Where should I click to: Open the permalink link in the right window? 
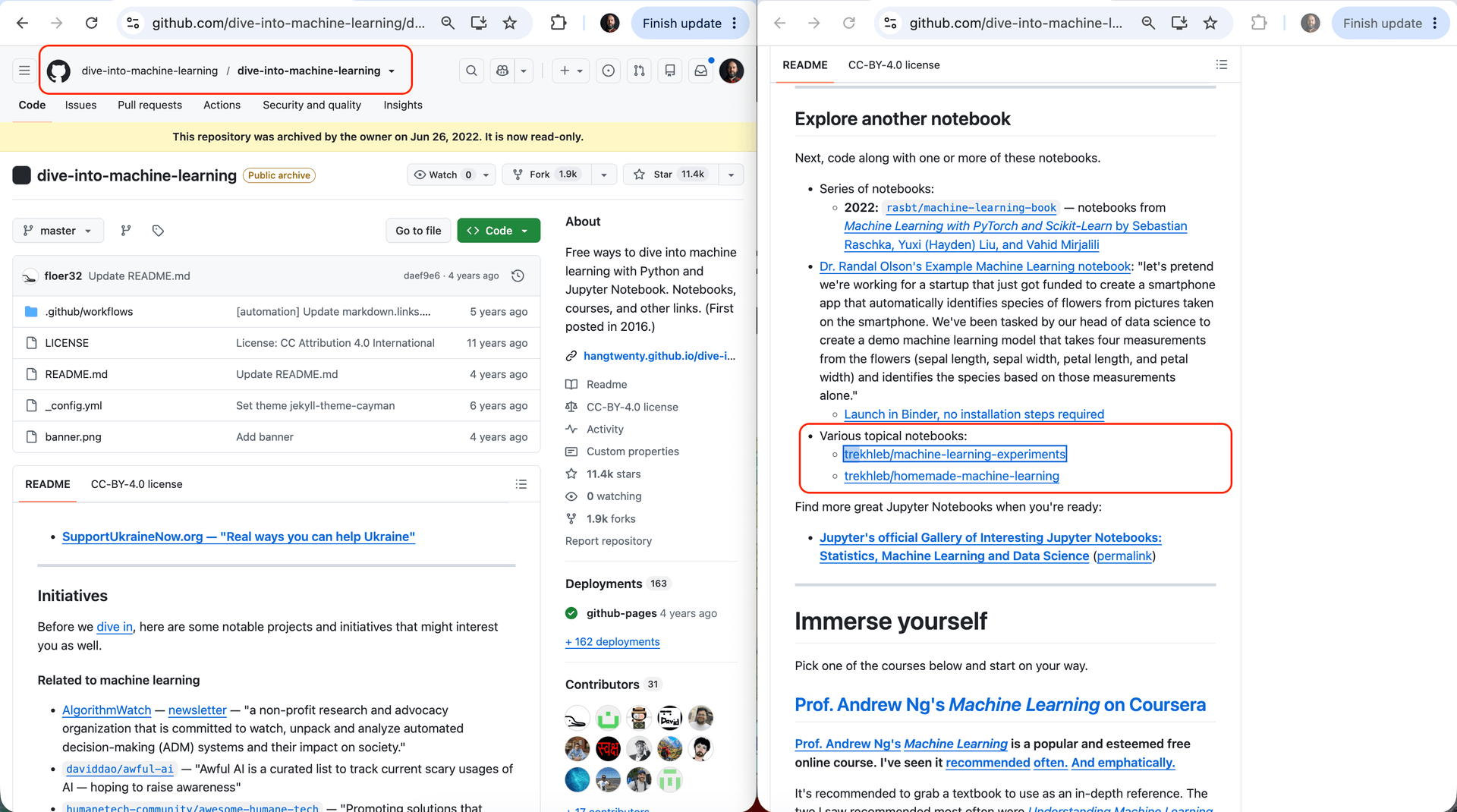pyautogui.click(x=1125, y=556)
